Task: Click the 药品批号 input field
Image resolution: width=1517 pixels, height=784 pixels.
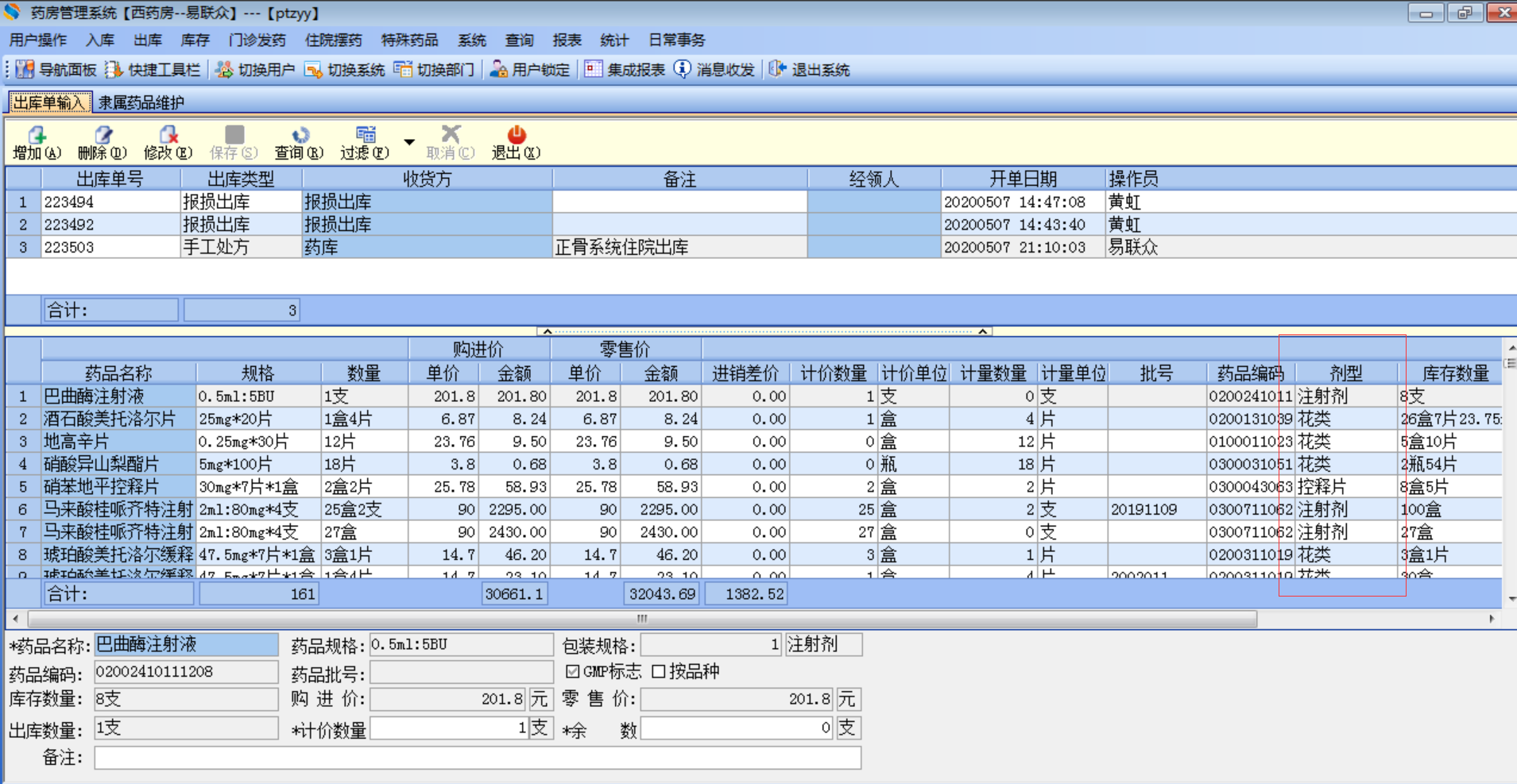Action: pos(461,672)
